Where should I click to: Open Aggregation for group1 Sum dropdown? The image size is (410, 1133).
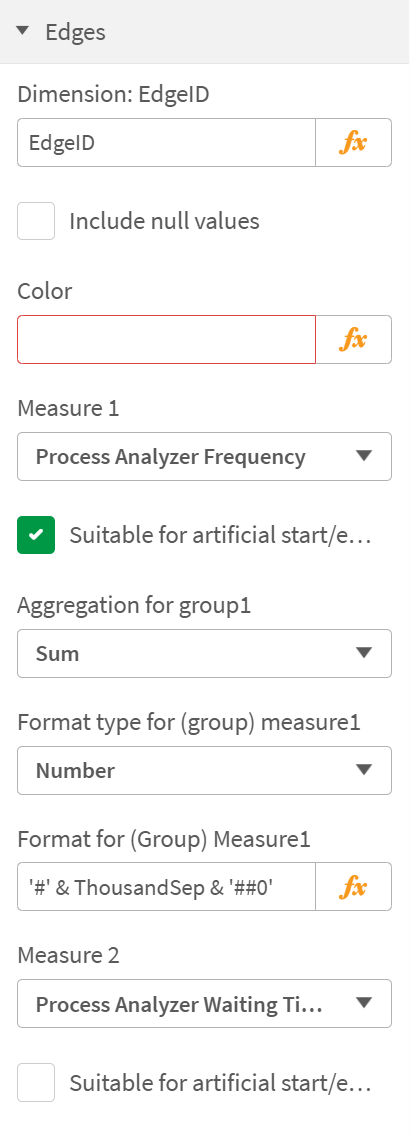click(205, 653)
